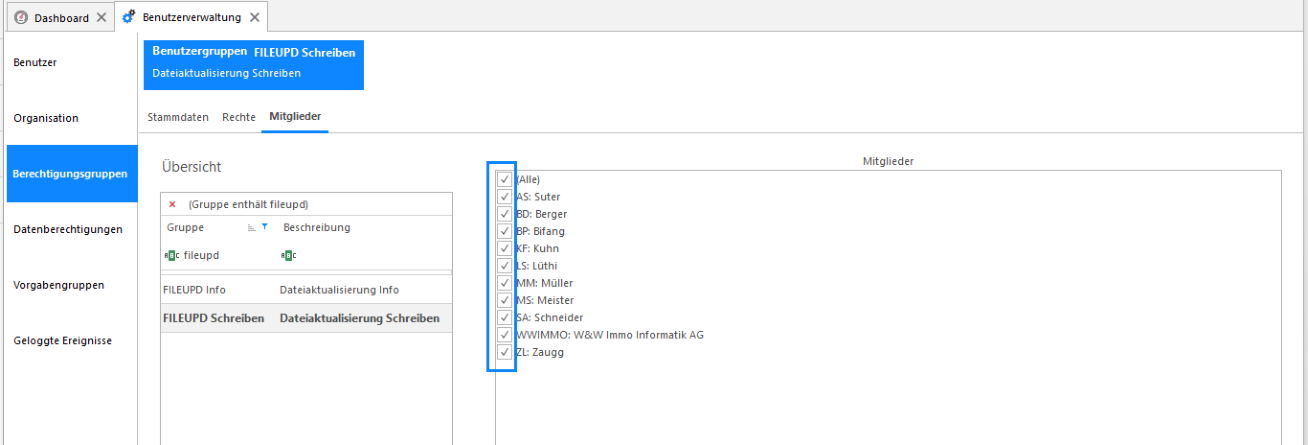Click the Übersicht heading
The width and height of the screenshot is (1308, 445).
tap(192, 167)
